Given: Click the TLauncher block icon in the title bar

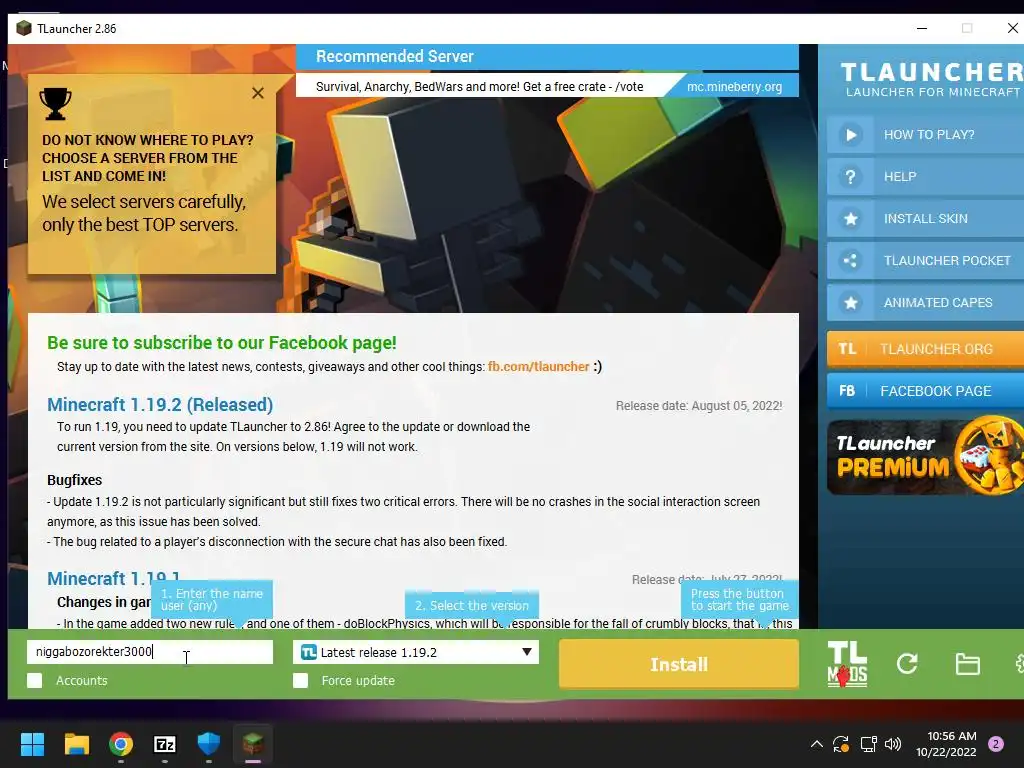Looking at the screenshot, I should (24, 28).
